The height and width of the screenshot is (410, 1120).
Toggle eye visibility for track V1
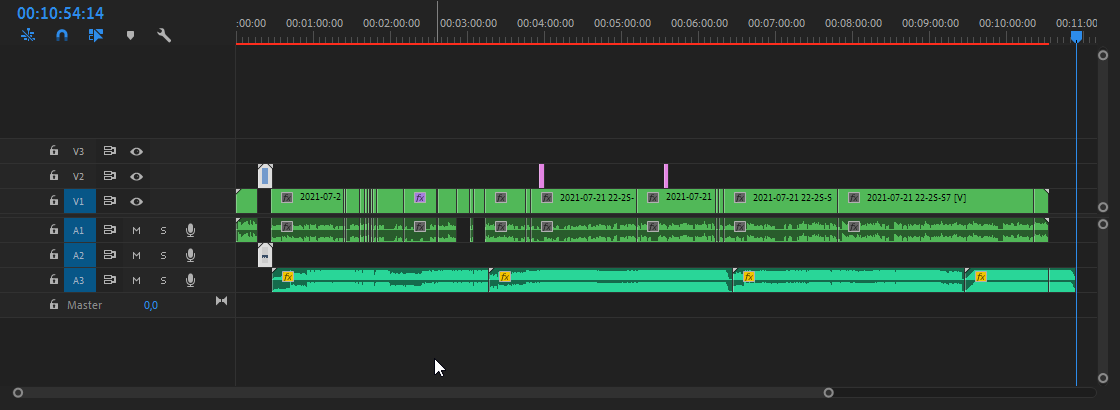tap(137, 201)
